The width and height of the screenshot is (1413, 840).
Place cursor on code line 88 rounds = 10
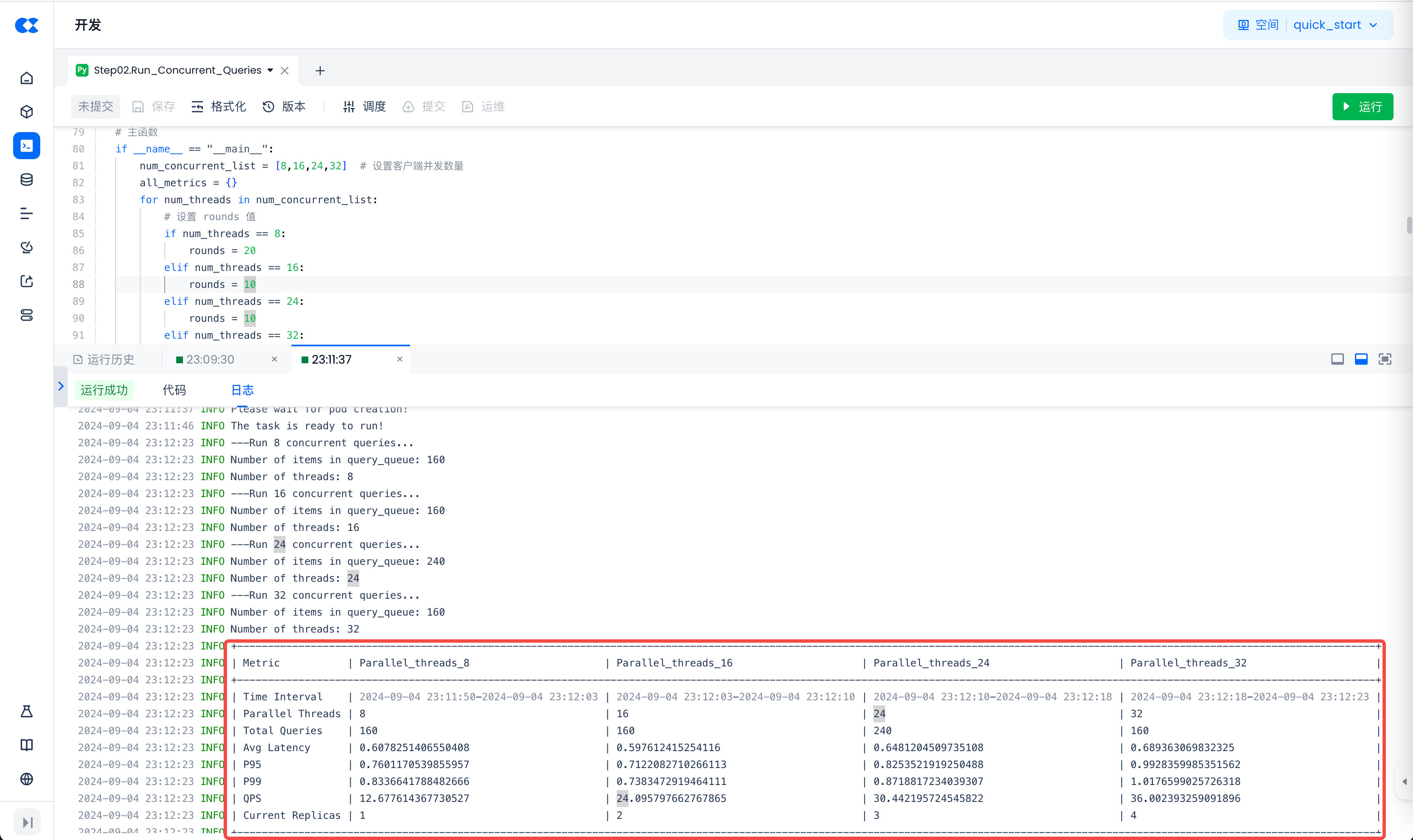(x=222, y=284)
